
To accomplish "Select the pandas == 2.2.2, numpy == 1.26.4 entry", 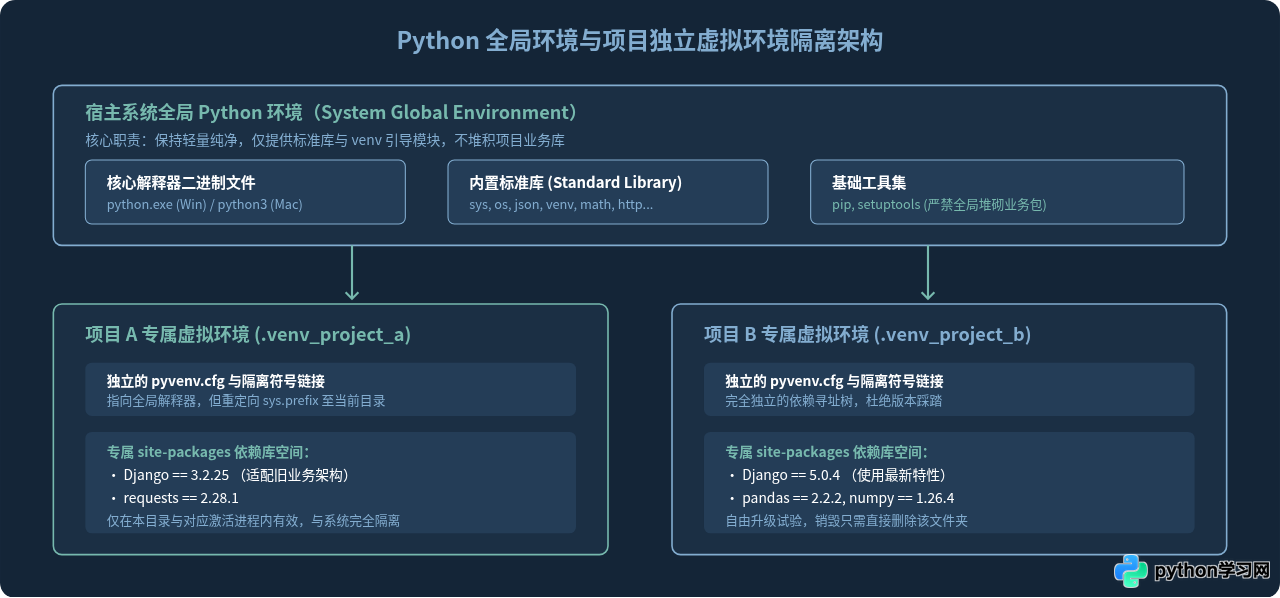I will tap(842, 498).
